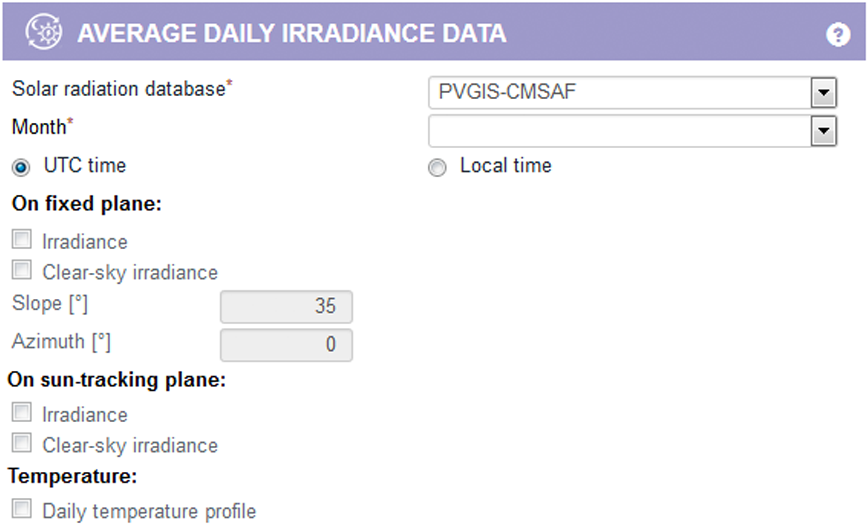
Task: Open the Month dropdown arrow
Action: tap(823, 131)
